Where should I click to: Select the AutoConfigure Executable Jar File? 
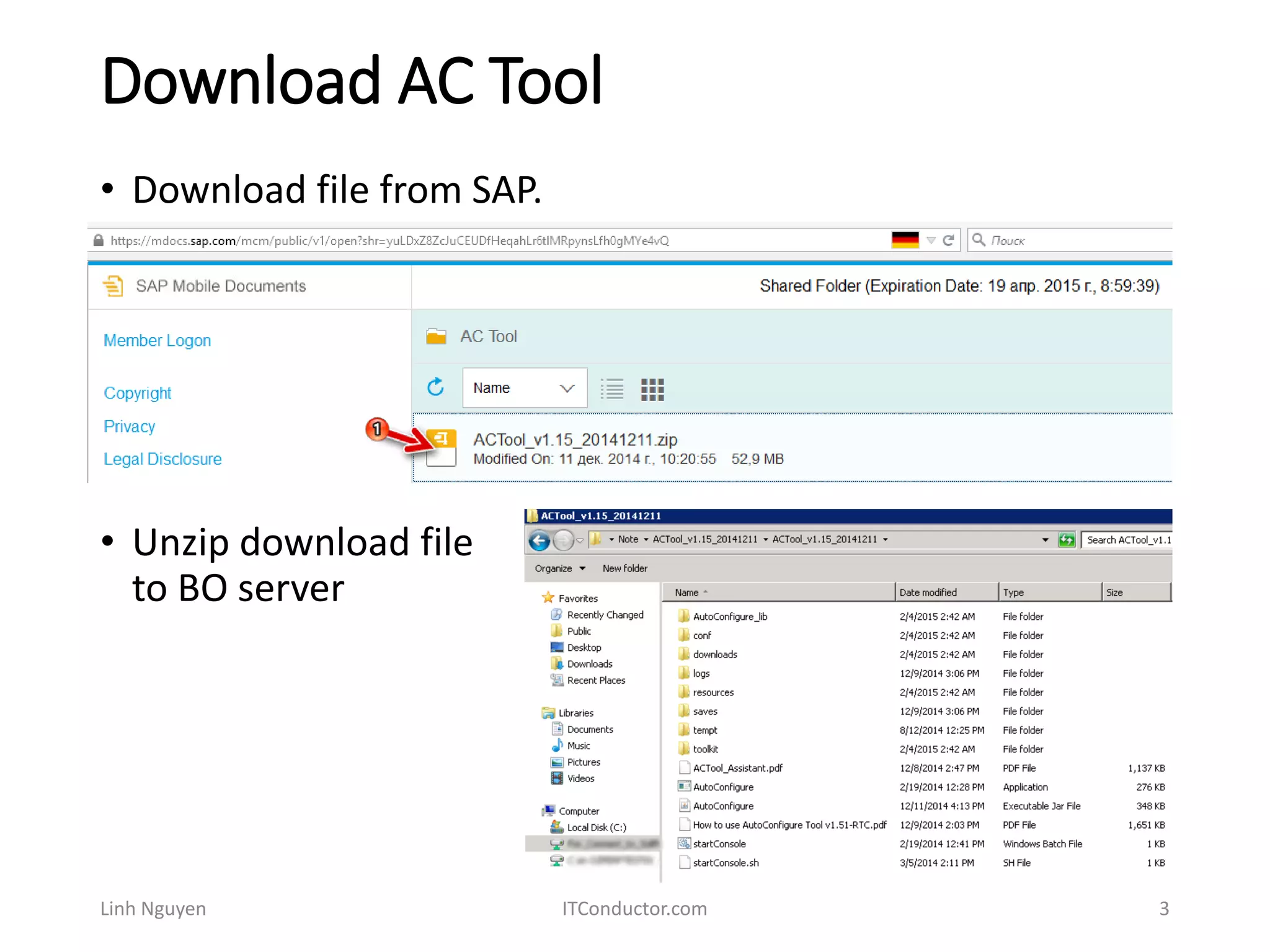[x=723, y=806]
